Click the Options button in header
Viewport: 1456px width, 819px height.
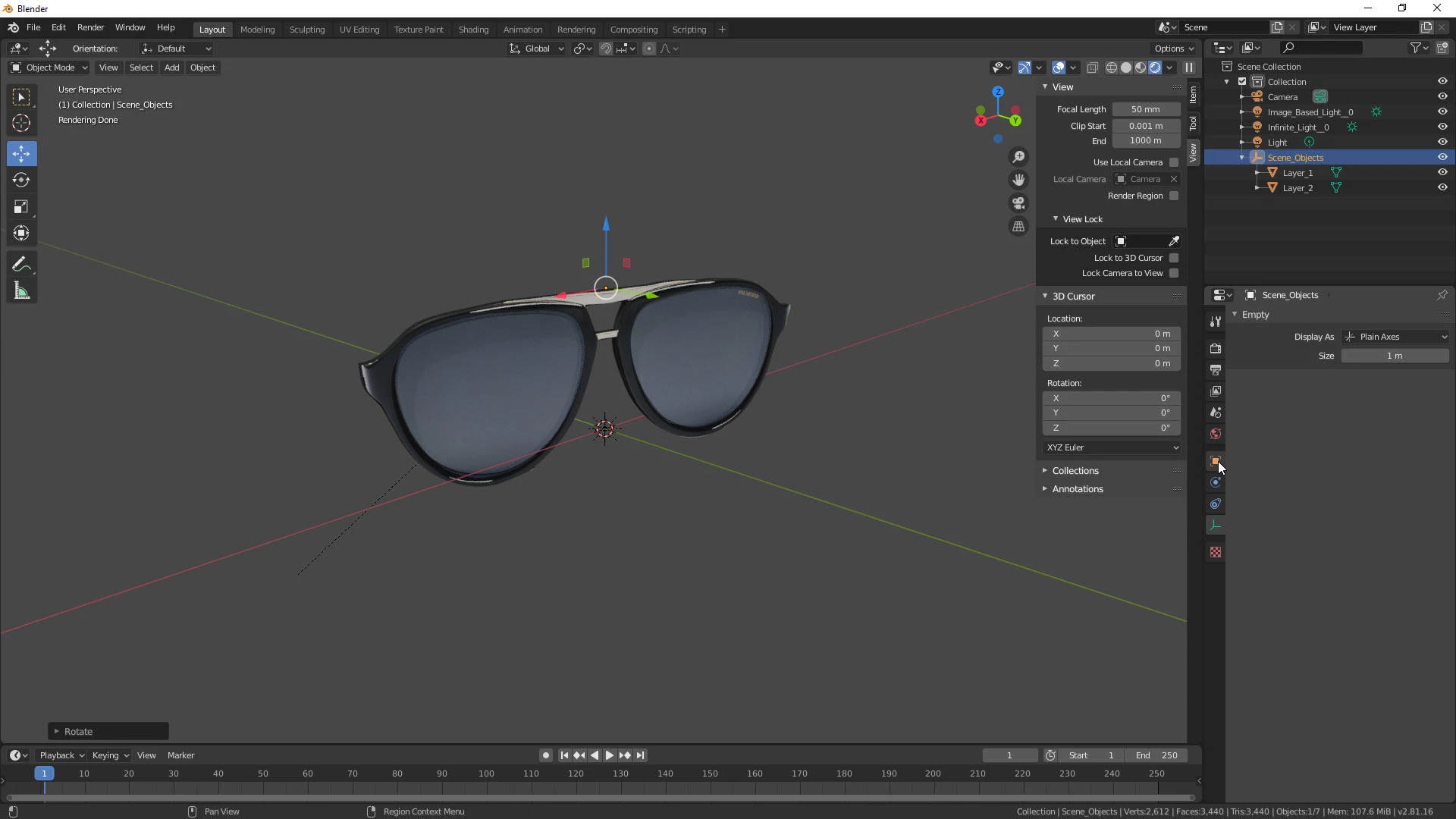pos(1174,49)
